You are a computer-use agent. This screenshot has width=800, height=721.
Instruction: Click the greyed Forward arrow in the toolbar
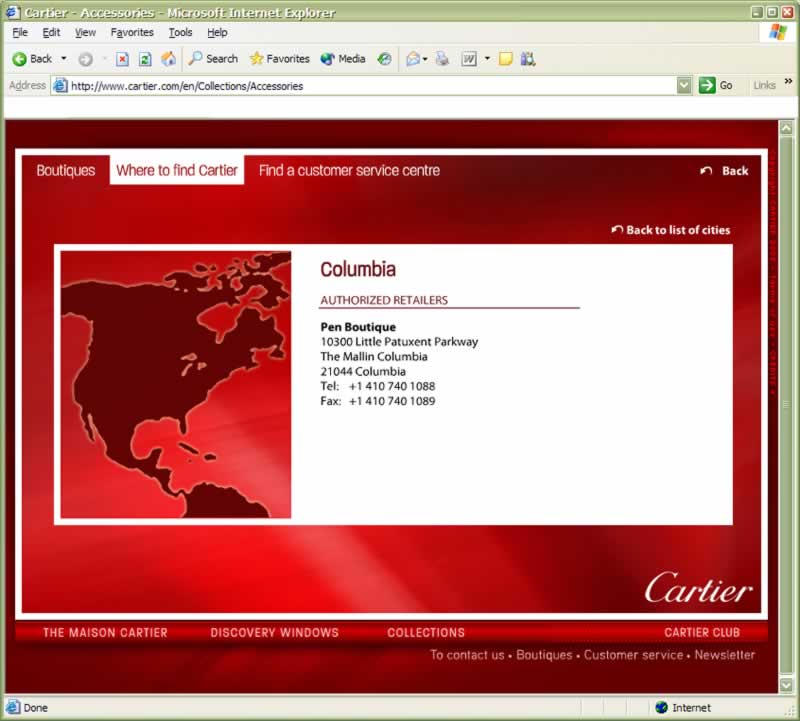pos(85,59)
